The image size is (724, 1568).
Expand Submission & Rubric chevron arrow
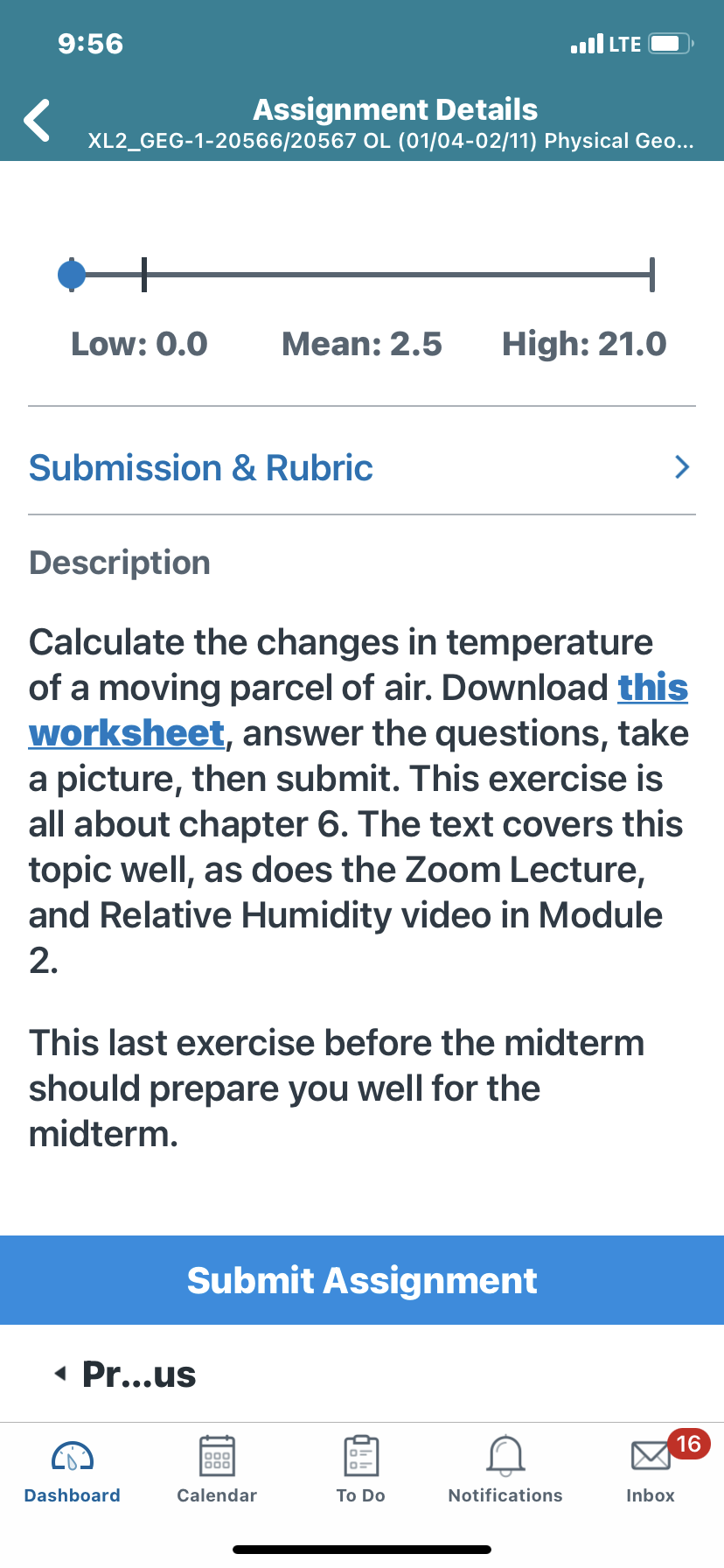pyautogui.click(x=683, y=467)
